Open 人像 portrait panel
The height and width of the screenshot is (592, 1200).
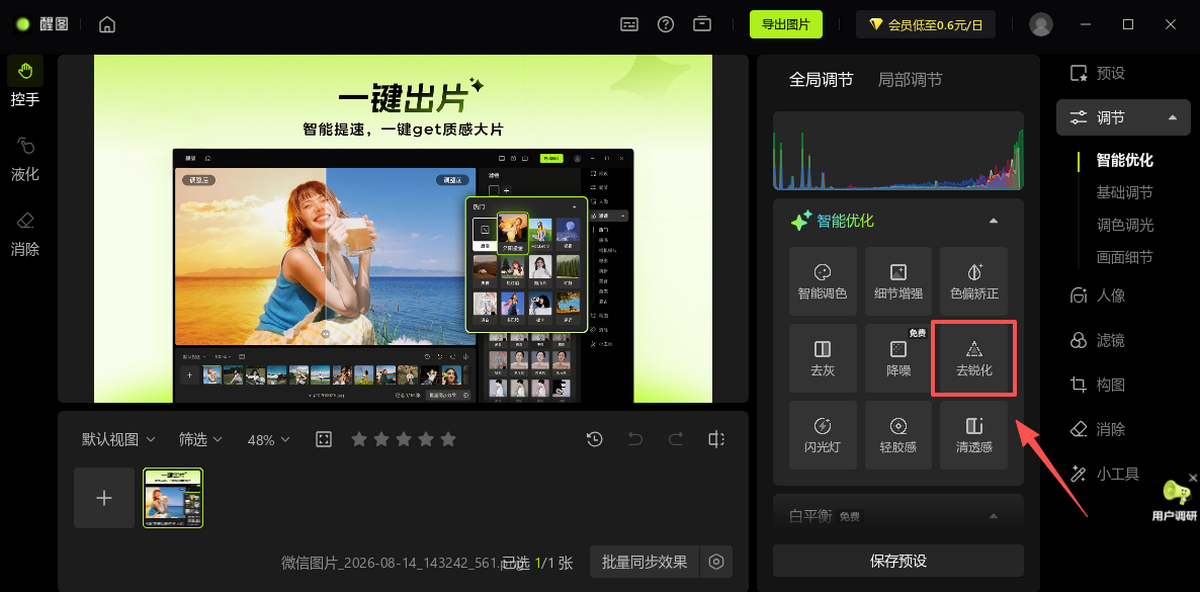1097,295
